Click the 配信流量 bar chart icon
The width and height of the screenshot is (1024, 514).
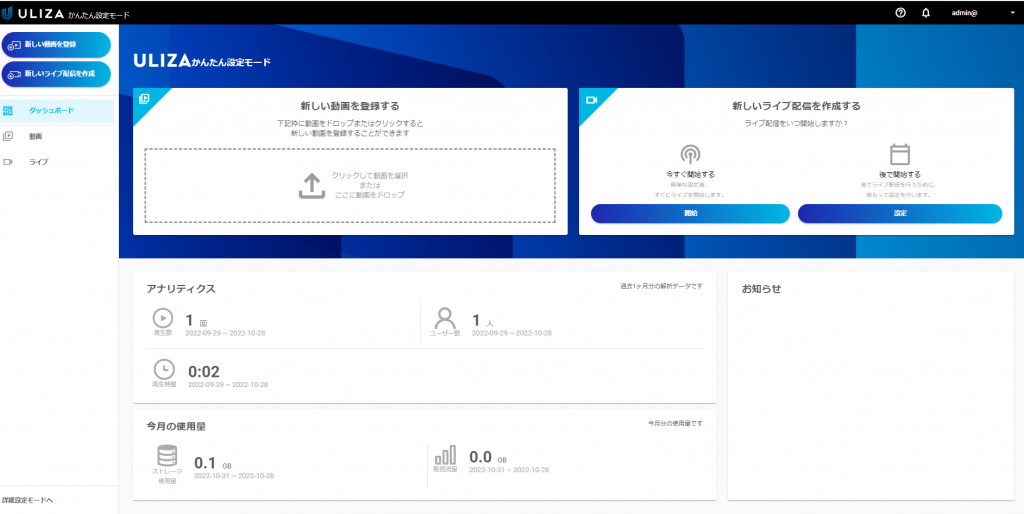click(445, 455)
